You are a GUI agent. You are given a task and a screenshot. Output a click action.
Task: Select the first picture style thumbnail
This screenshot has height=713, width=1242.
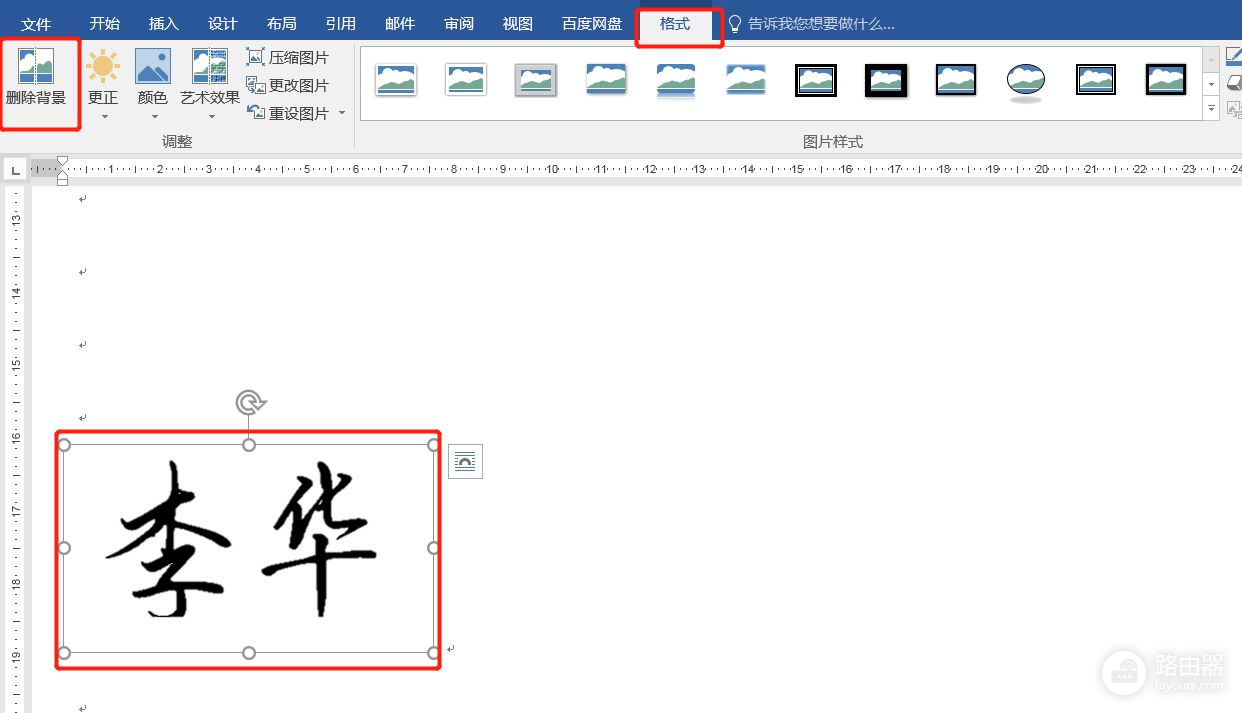pyautogui.click(x=396, y=80)
